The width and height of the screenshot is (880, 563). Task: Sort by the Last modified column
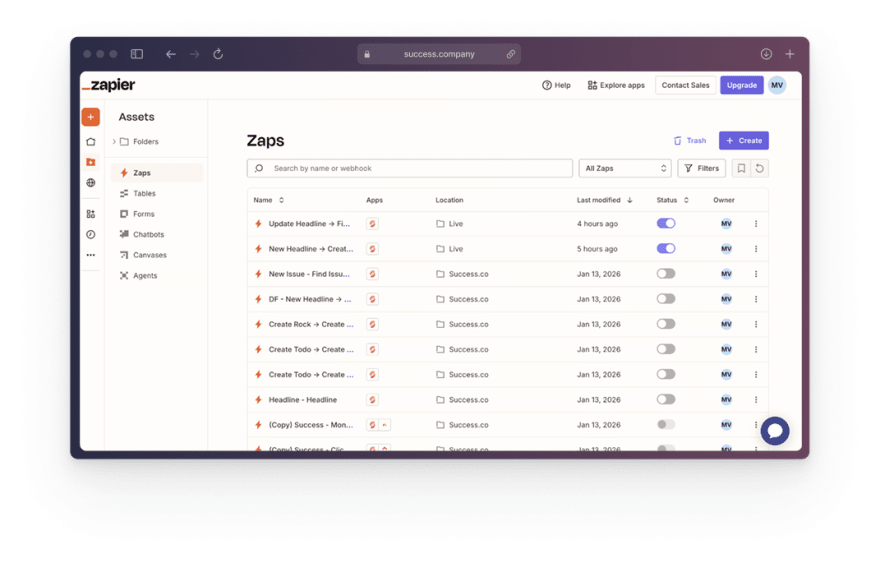tap(604, 200)
